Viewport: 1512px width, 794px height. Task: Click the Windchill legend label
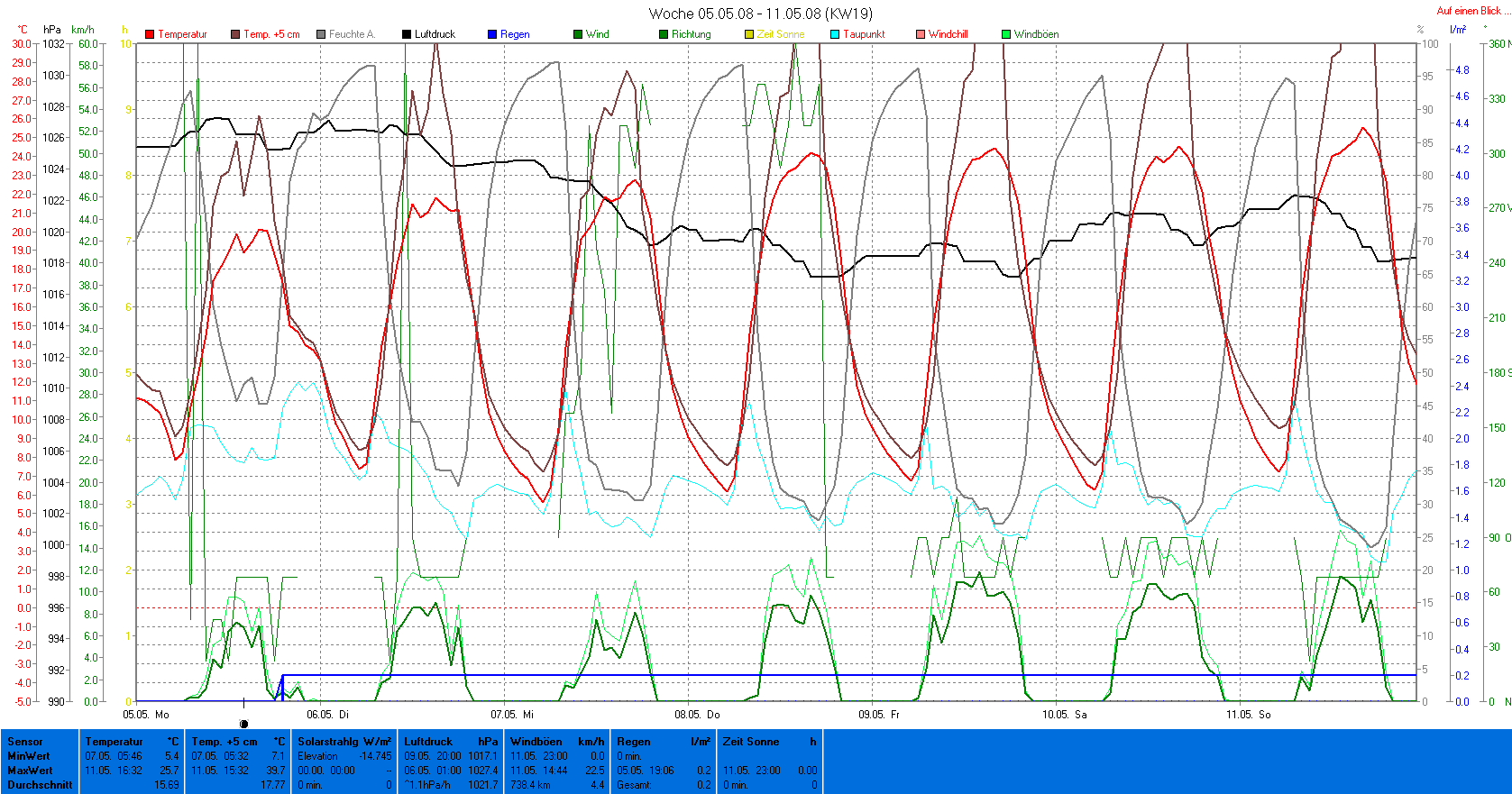click(x=948, y=34)
